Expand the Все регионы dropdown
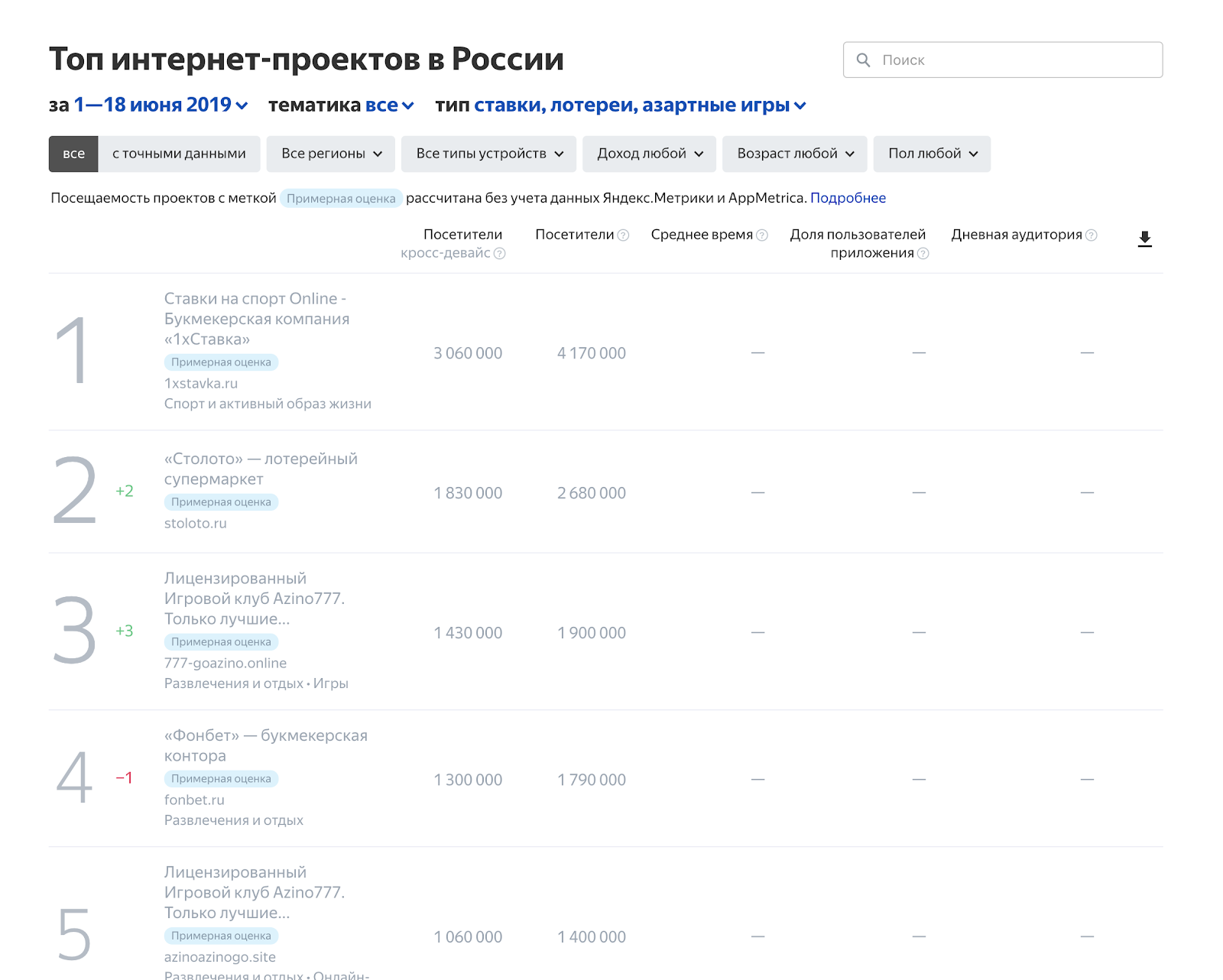This screenshot has width=1223, height=980. [x=331, y=154]
